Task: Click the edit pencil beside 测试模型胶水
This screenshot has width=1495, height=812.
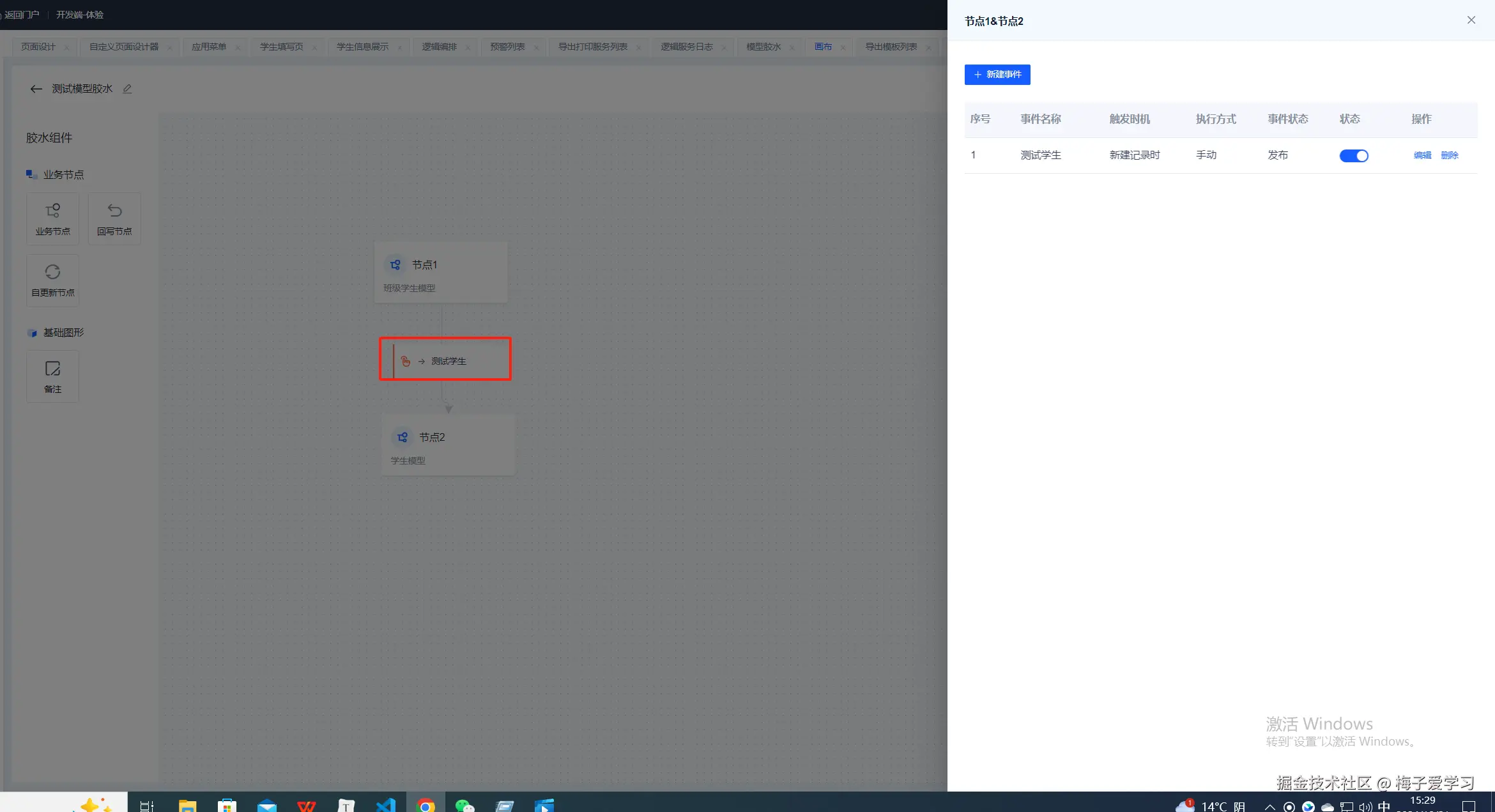Action: click(127, 89)
